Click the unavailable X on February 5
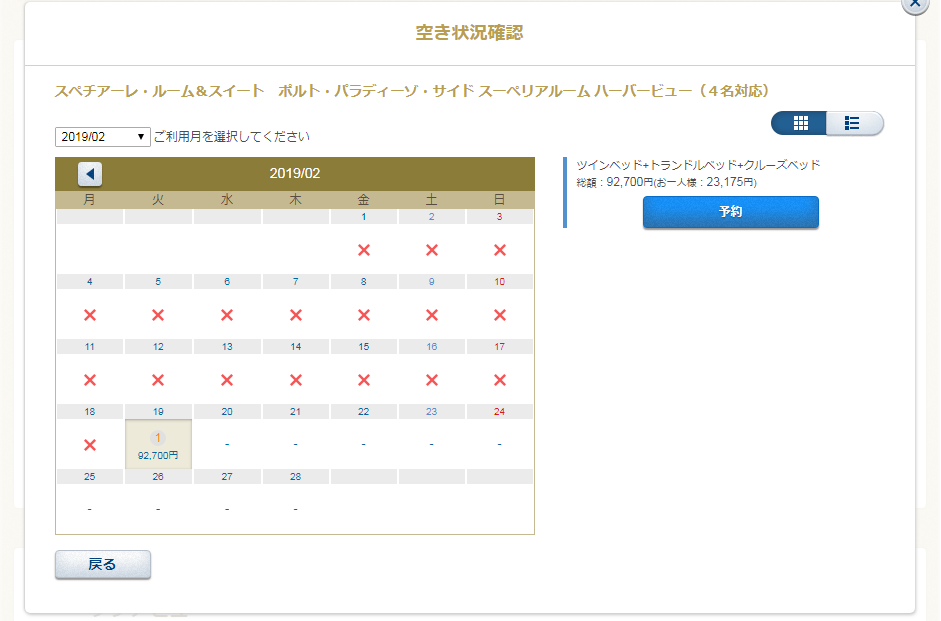 pos(158,315)
